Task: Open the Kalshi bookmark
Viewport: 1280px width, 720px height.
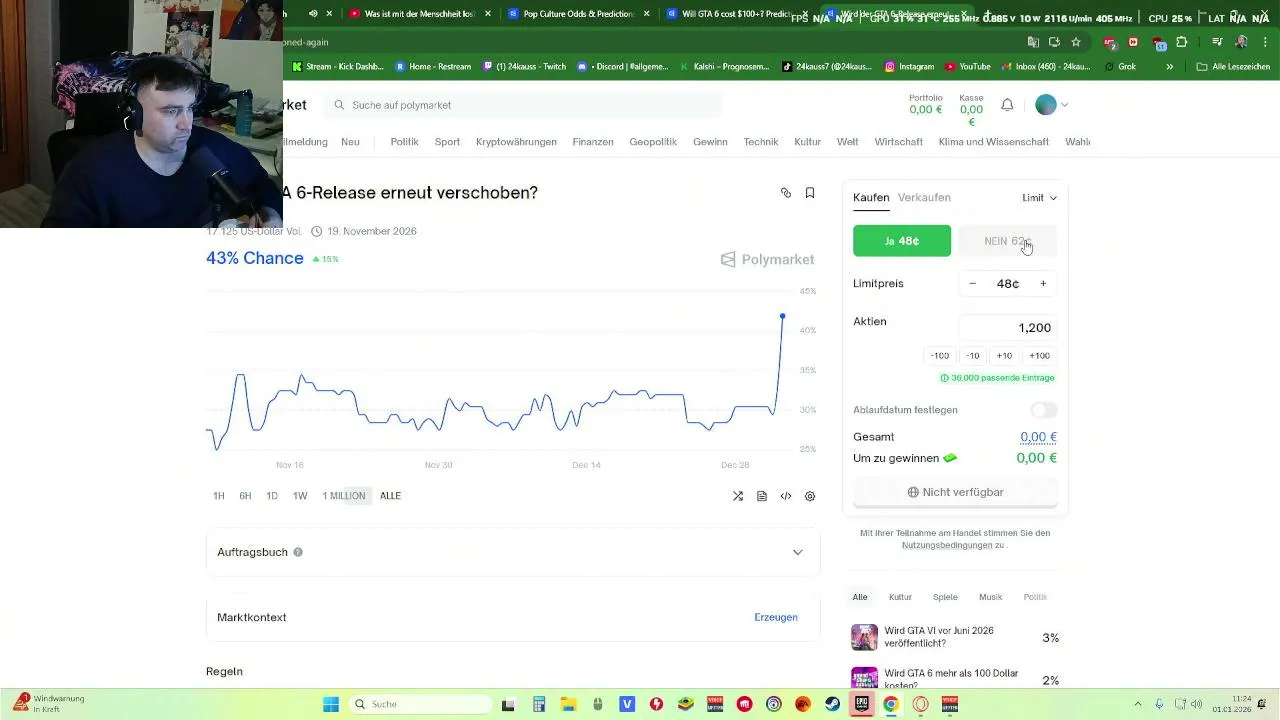Action: tap(725, 67)
